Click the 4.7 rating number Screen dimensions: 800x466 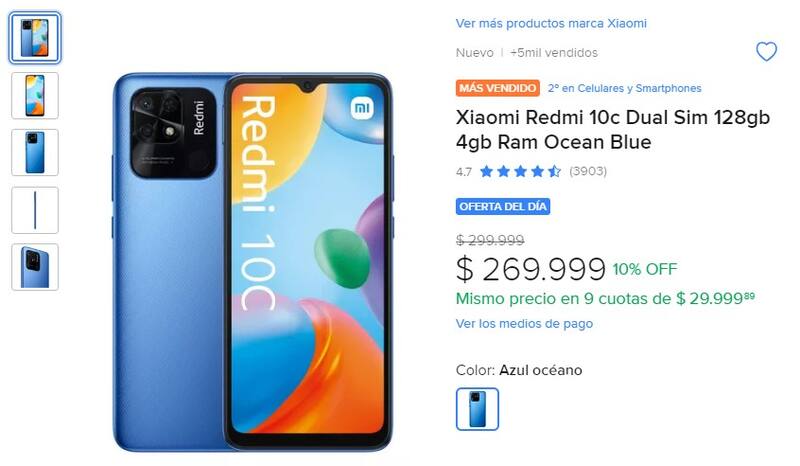tap(464, 171)
